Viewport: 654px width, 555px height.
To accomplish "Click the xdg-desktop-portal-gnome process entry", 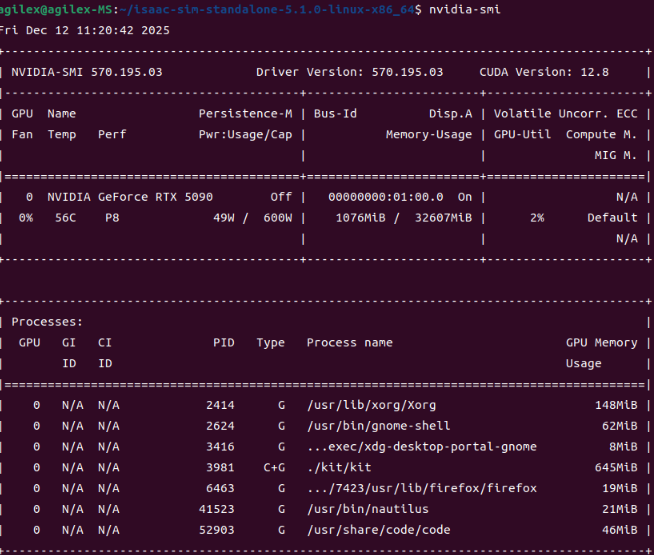I will [x=422, y=447].
